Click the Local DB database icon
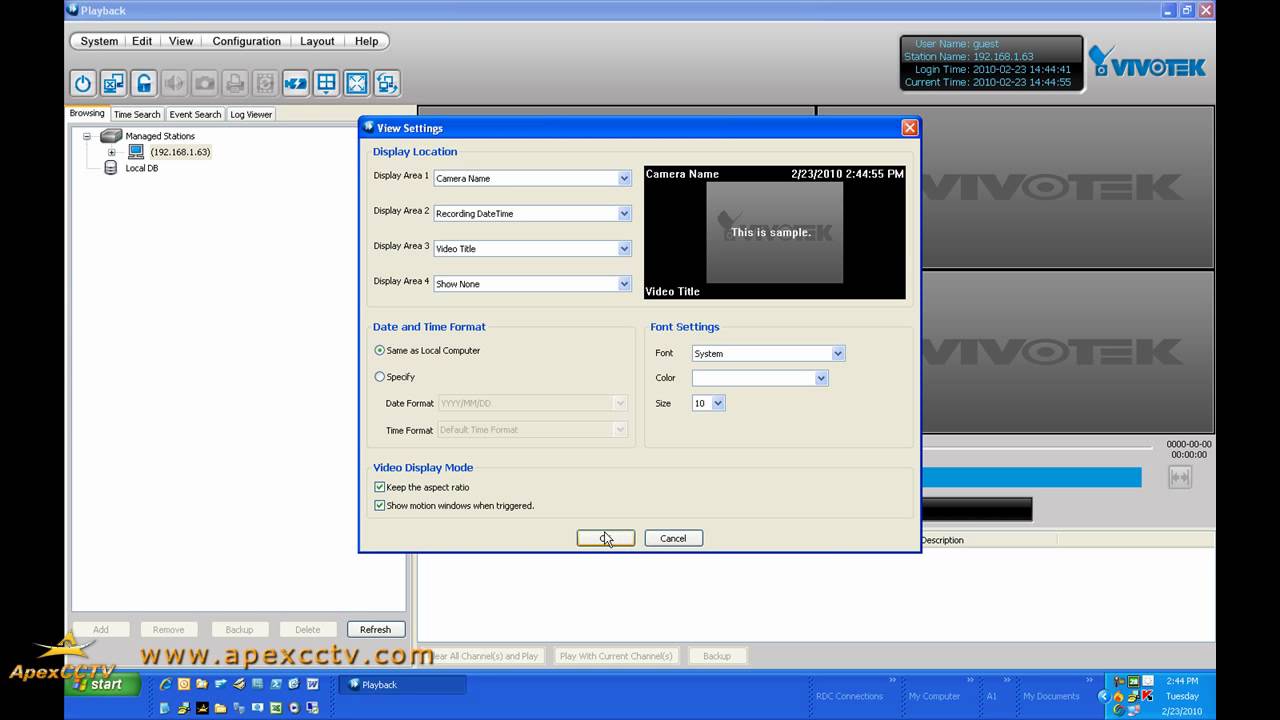Screen dimensions: 1280x720 [110, 168]
